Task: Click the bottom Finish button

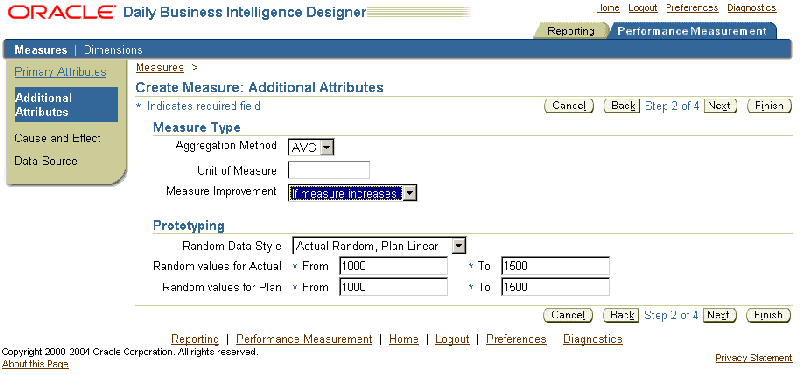Action: [768, 315]
